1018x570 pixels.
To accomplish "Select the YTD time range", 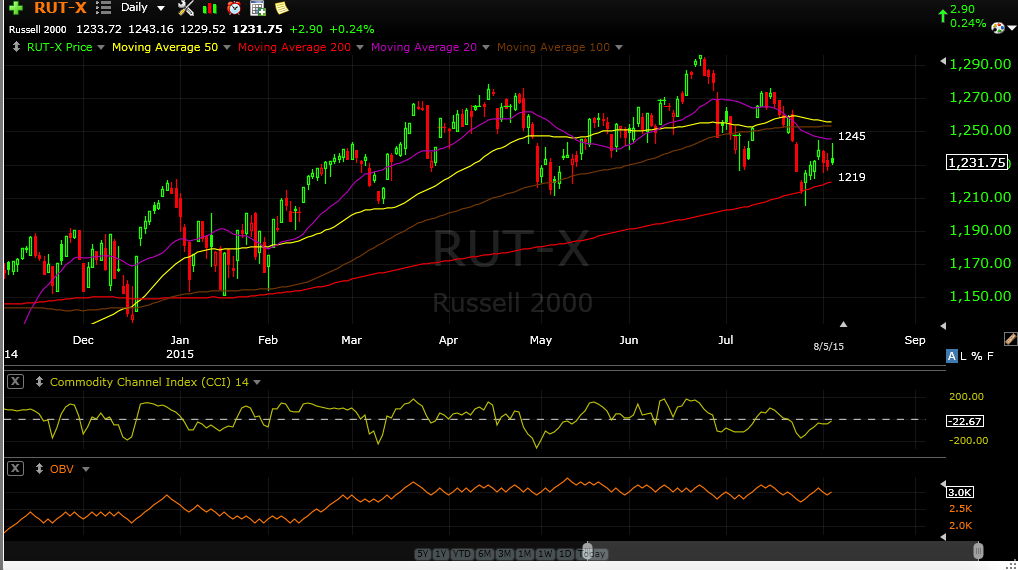I will 462,554.
